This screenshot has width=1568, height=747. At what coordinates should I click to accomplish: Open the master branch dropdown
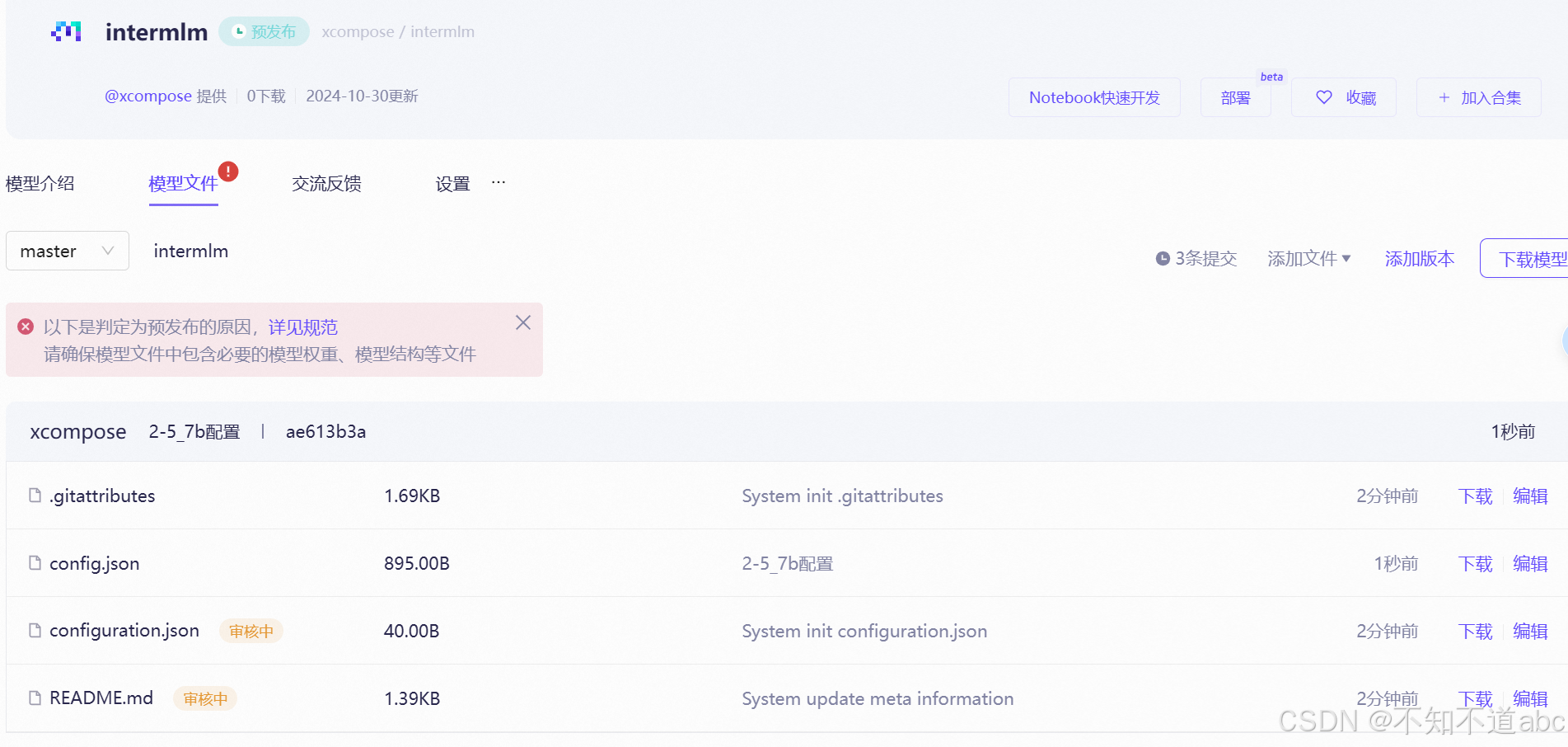tap(68, 251)
